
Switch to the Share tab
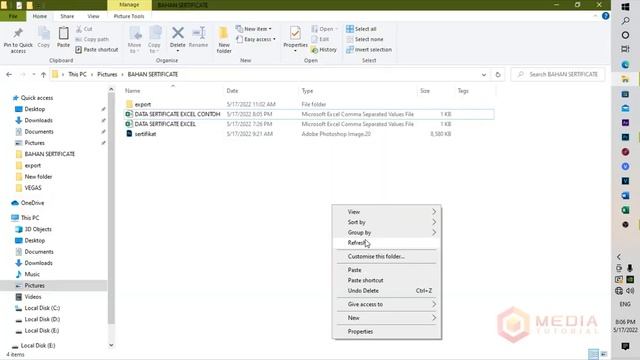[67, 16]
